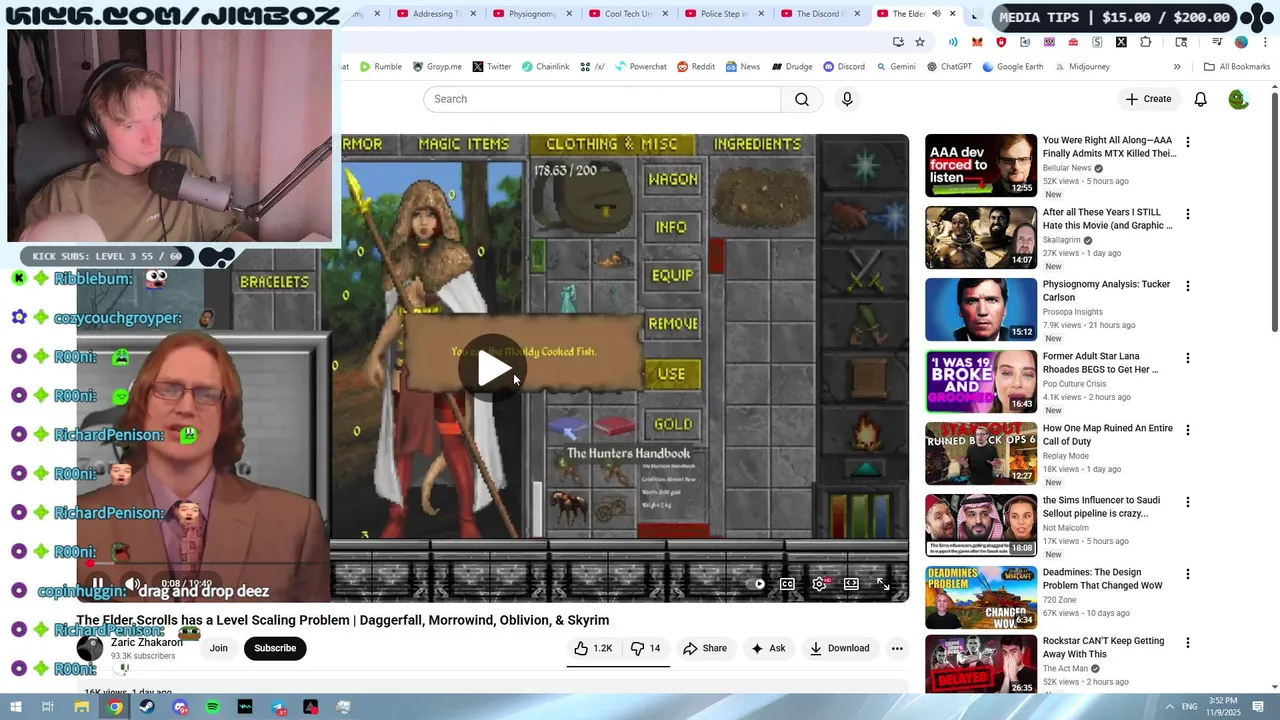Mute The Elder tab via its audio icon

click(x=936, y=14)
